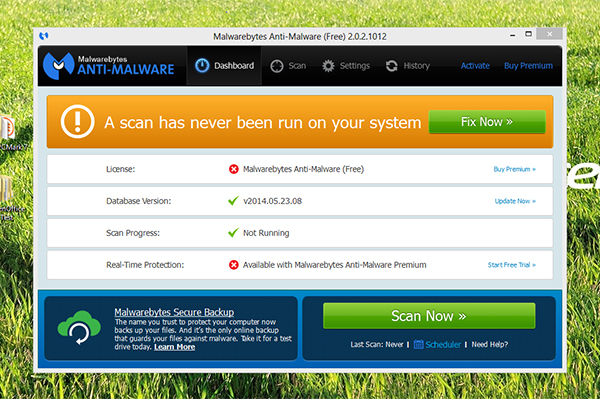Screen dimensions: 600x399
Task: Open the Malwarebytes Secure Backup heading link
Action: click(x=174, y=312)
